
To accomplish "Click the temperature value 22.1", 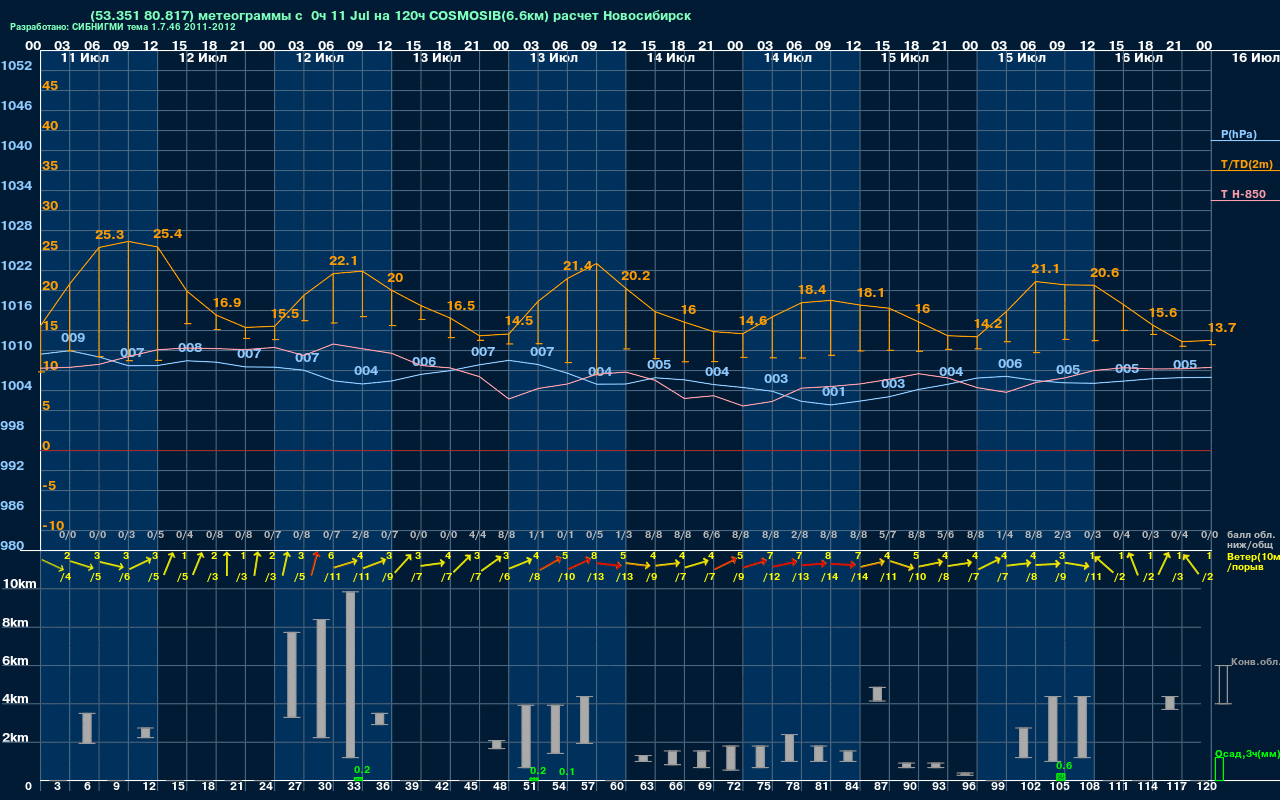I will pos(343,261).
